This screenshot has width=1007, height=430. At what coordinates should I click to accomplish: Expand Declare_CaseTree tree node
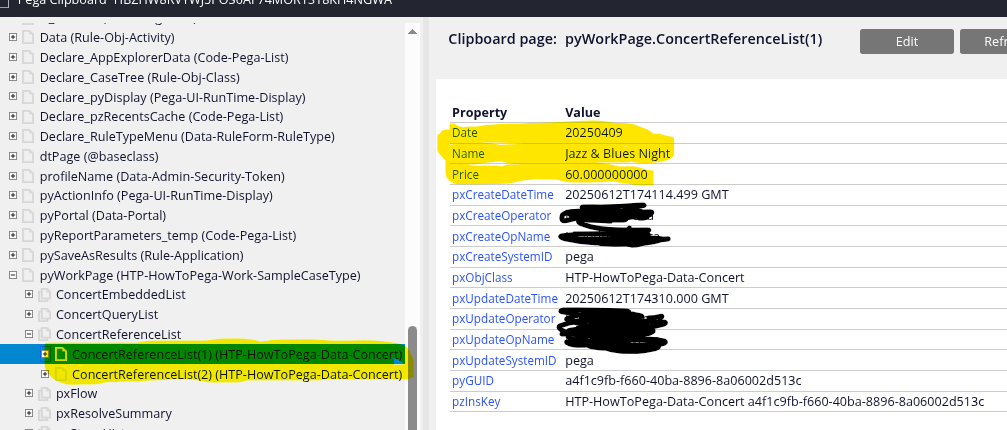(x=13, y=78)
